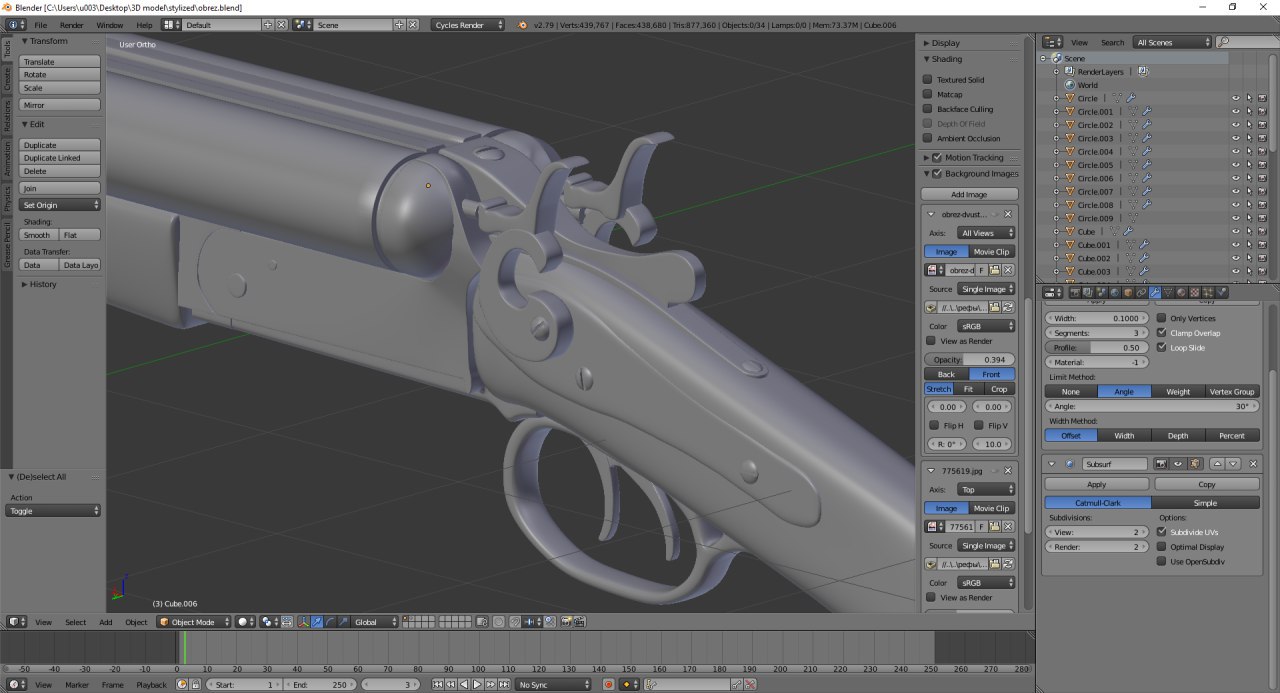
Task: Click the mesh data icon beside Circle.009
Action: pyautogui.click(x=1134, y=218)
